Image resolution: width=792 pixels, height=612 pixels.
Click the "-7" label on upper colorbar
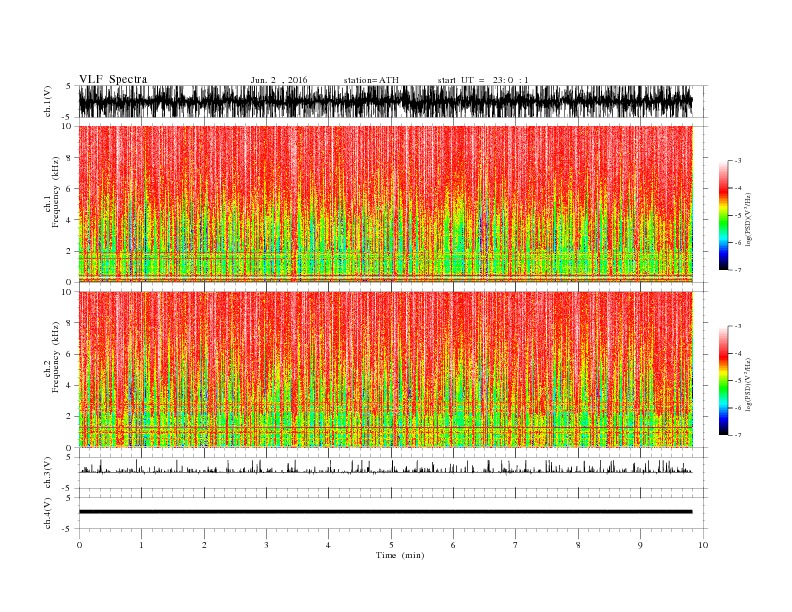click(x=737, y=270)
